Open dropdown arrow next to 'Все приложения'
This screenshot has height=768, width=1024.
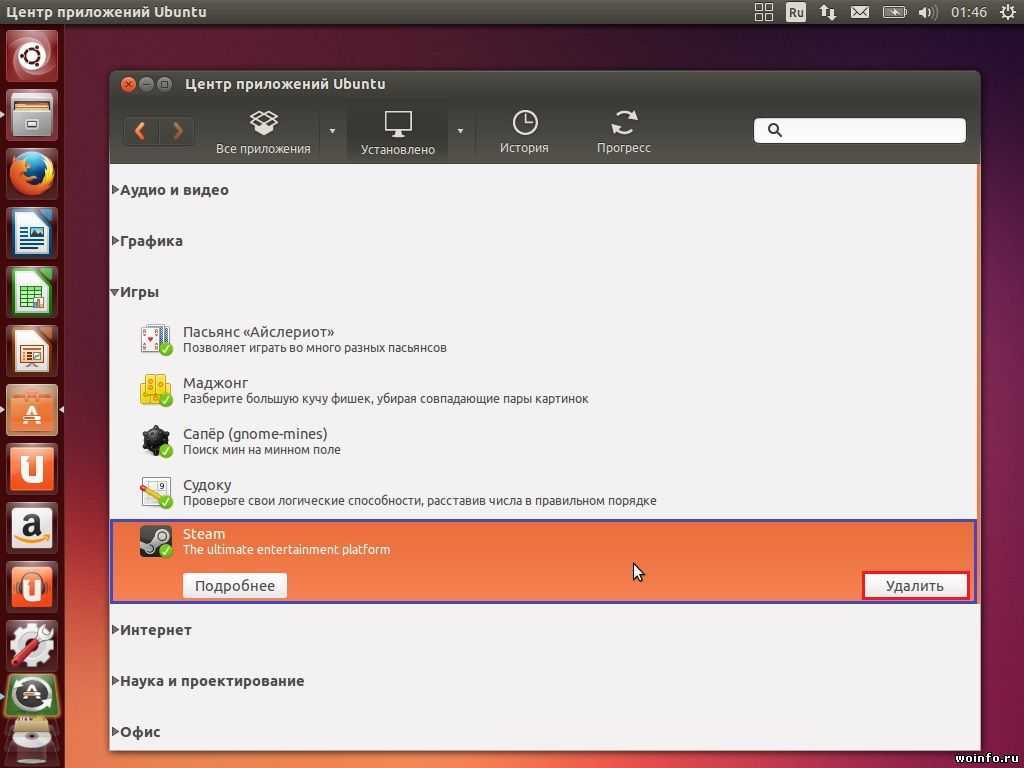[332, 131]
